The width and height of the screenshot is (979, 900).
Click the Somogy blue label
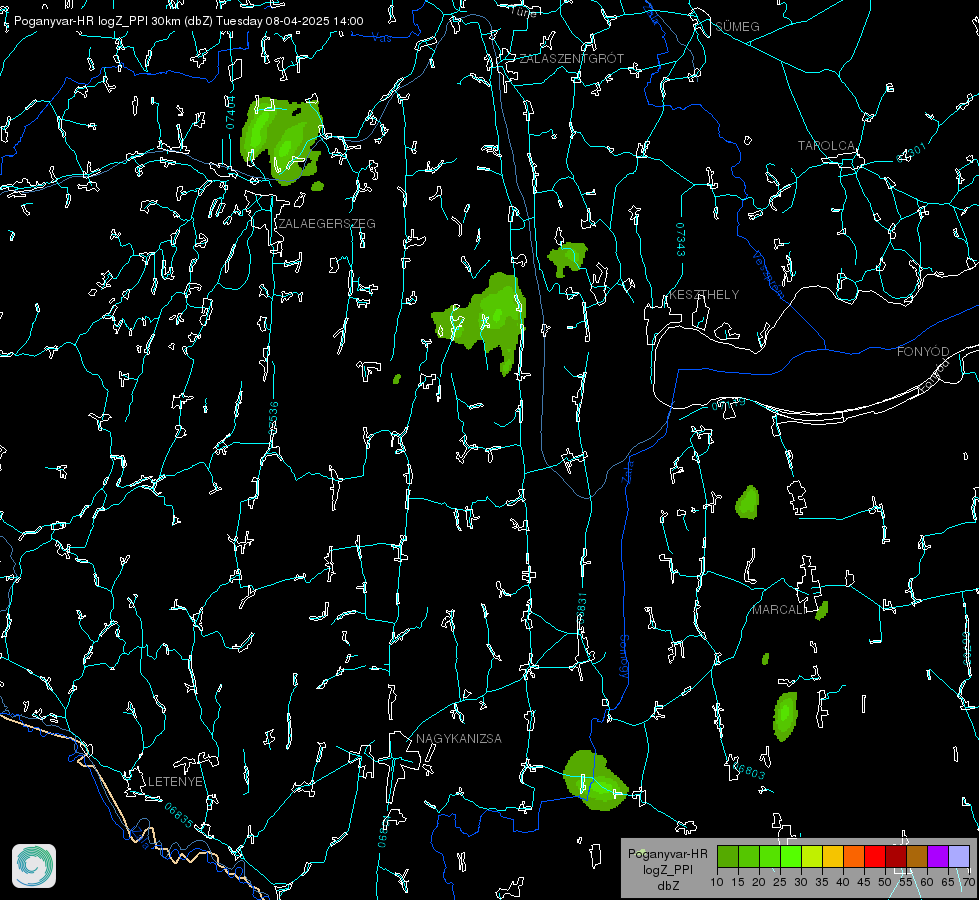(624, 657)
